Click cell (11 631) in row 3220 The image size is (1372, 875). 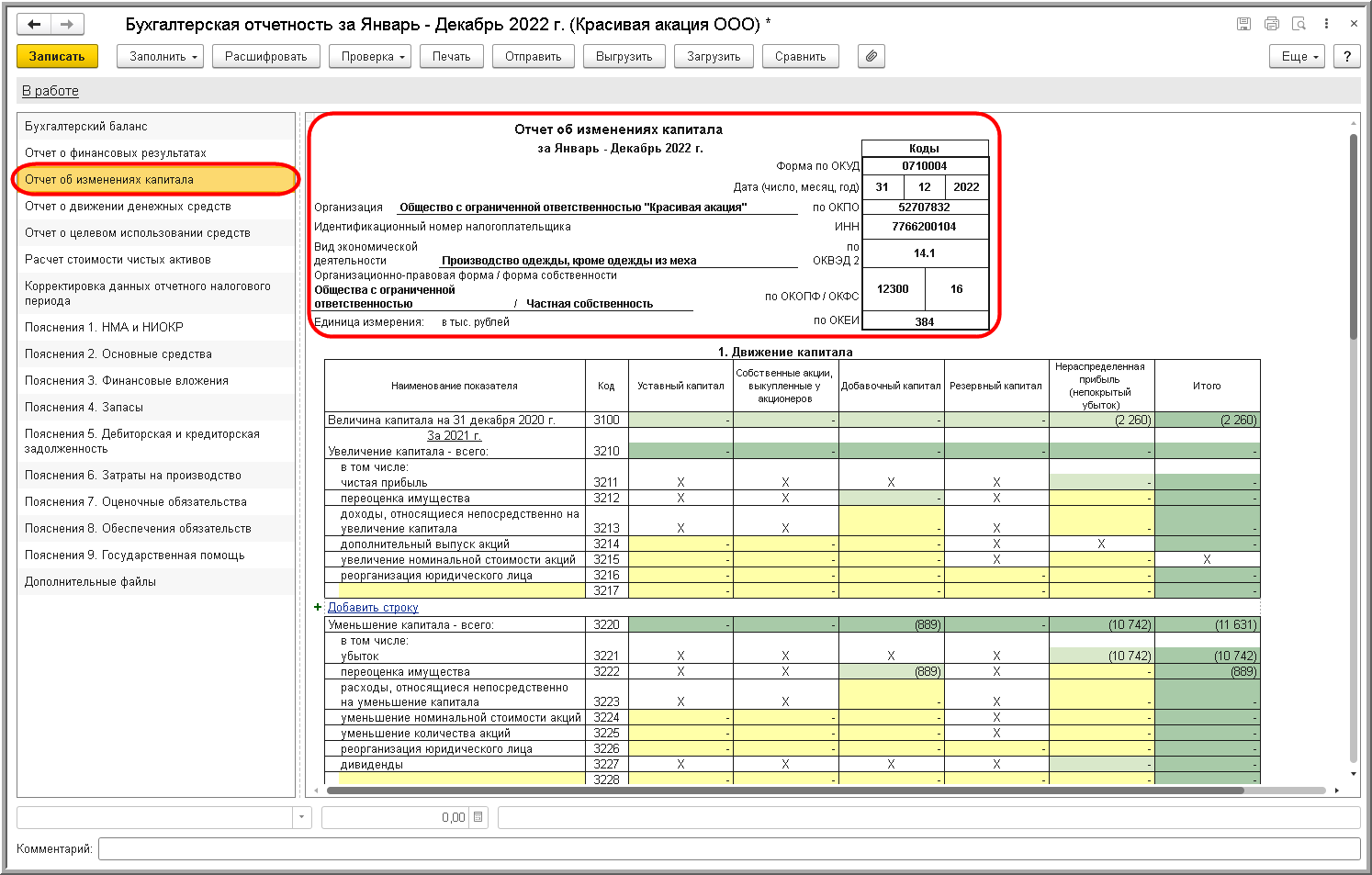(1207, 625)
